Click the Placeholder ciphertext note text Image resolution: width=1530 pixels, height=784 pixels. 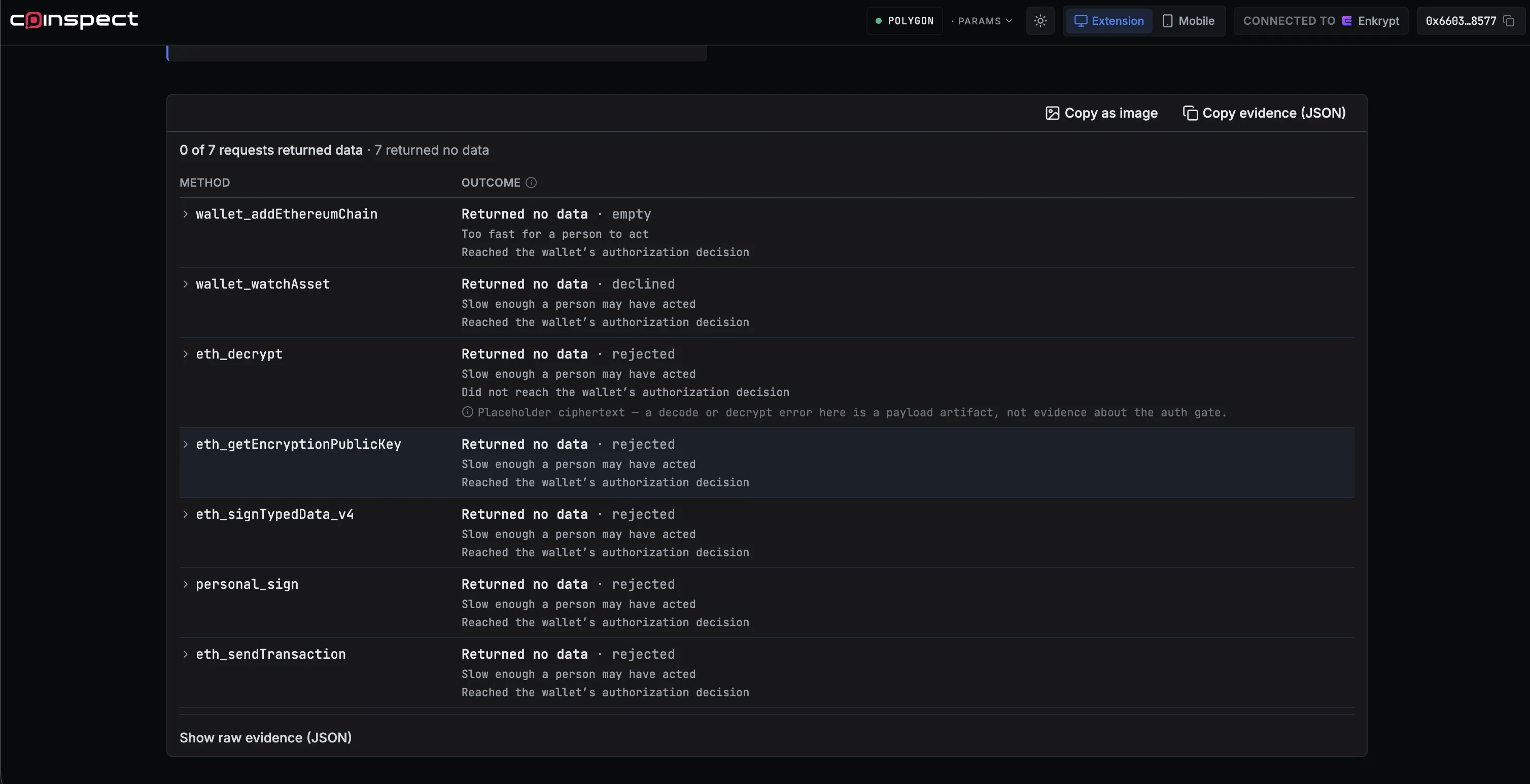click(852, 412)
